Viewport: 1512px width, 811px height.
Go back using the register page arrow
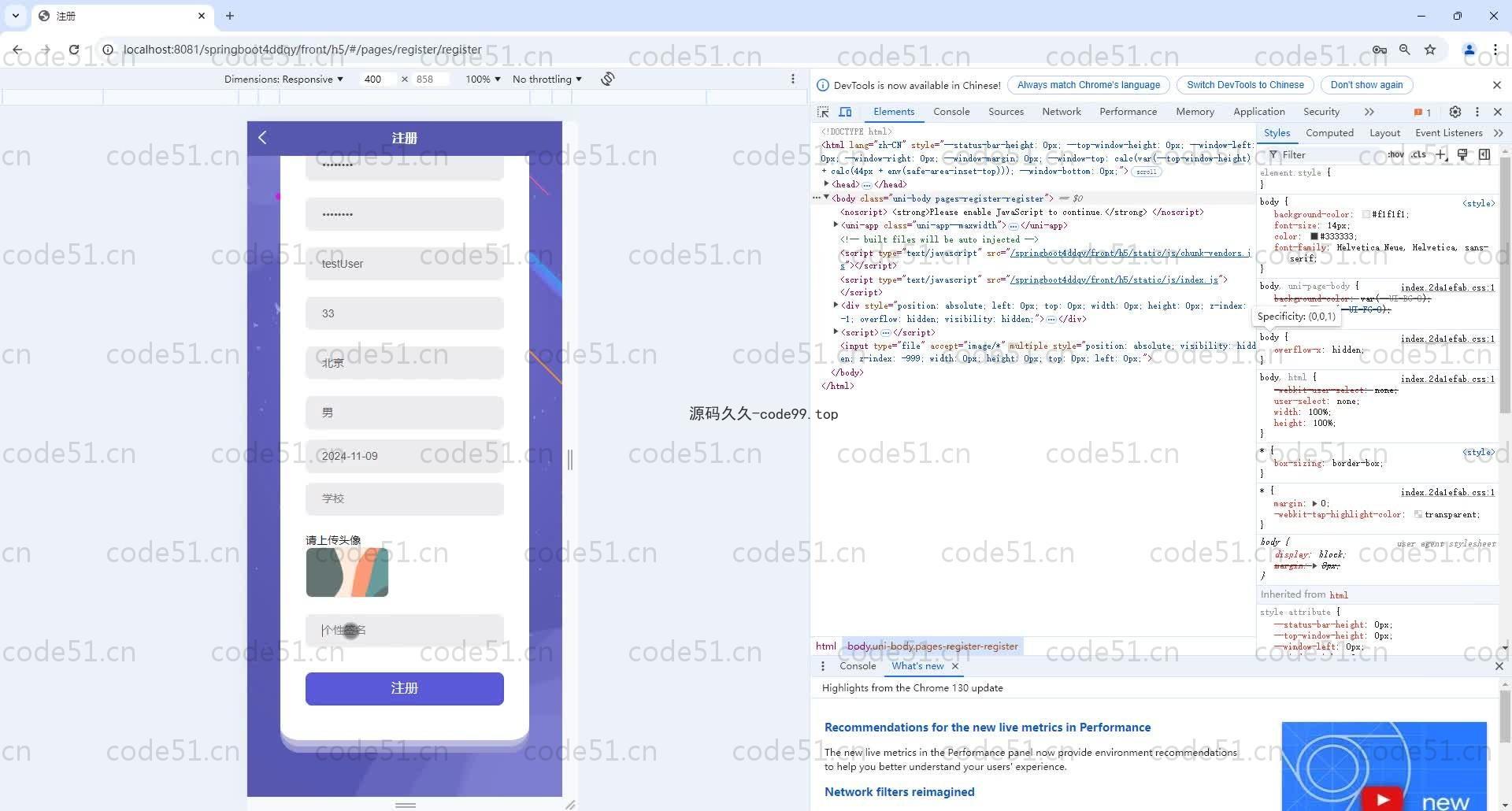[x=262, y=138]
